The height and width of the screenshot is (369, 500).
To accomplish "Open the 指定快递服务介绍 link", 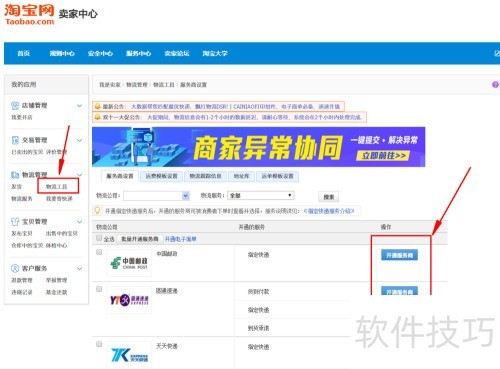I will coord(329,211).
